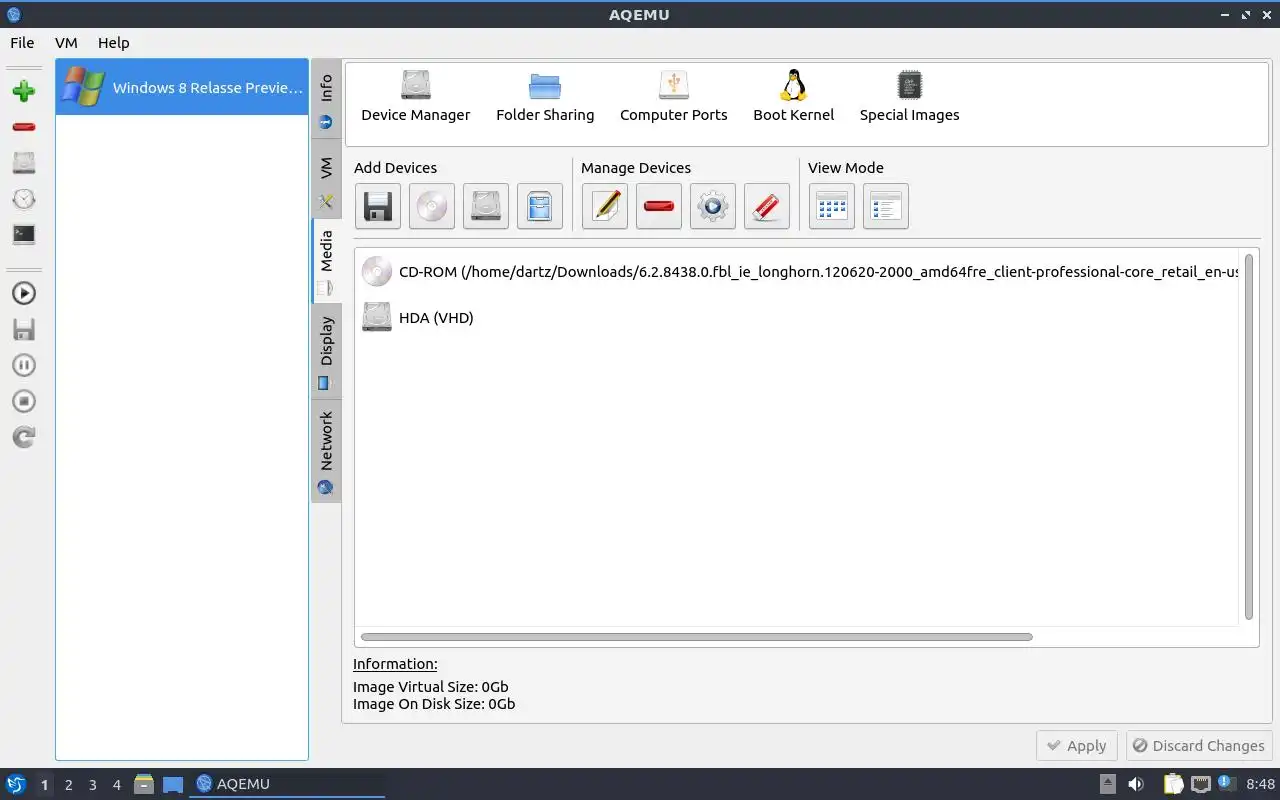Click the red minus Delete VM icon
Image resolution: width=1280 pixels, height=800 pixels.
(24, 127)
